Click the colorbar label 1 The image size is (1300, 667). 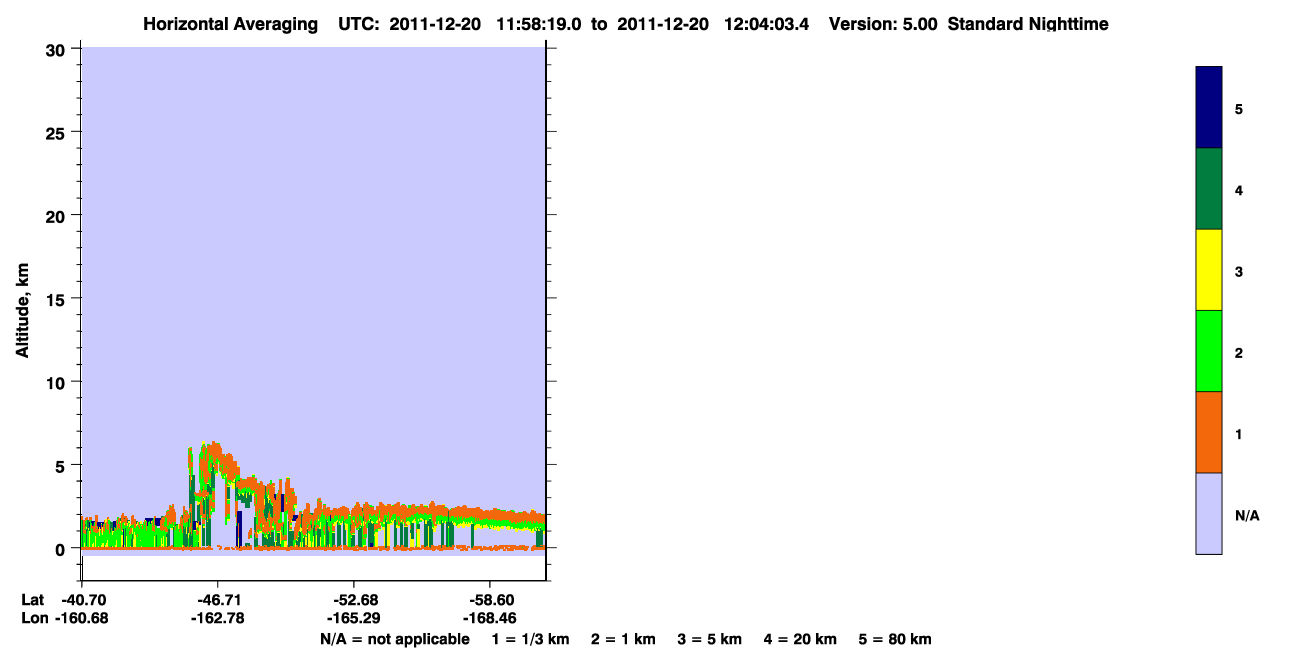pyautogui.click(x=1239, y=434)
